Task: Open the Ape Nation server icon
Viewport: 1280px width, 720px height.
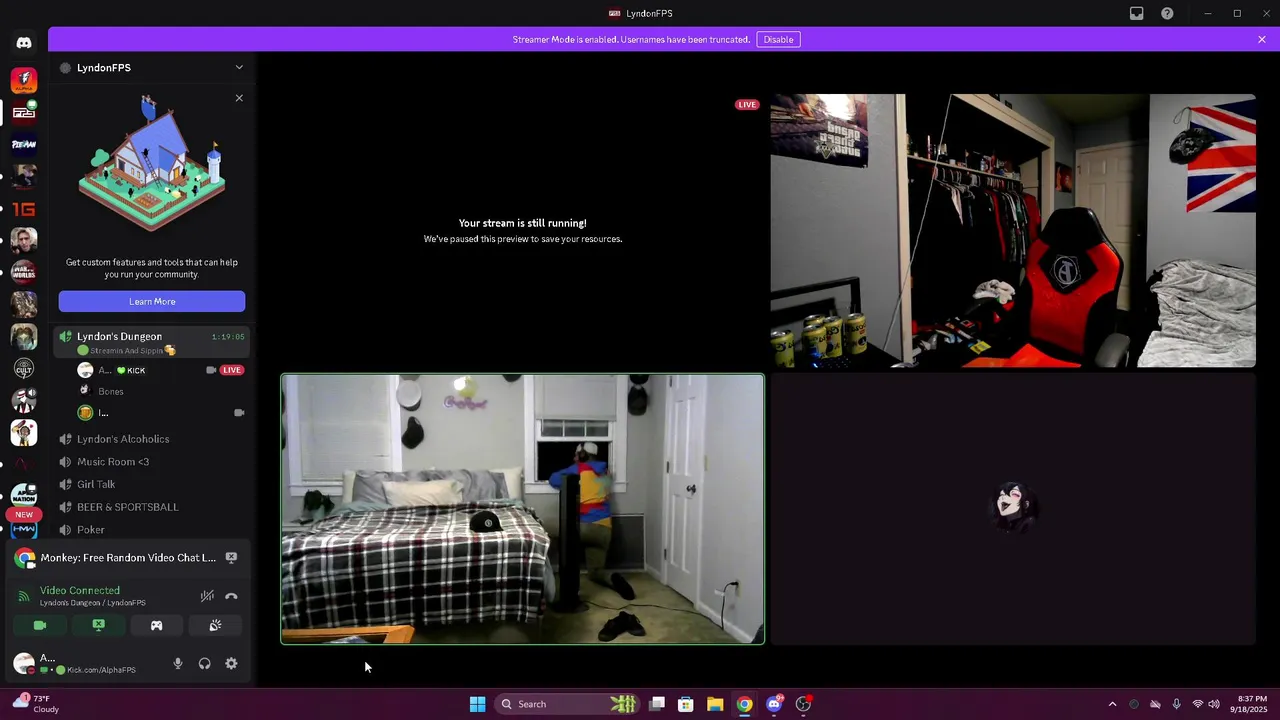Action: pyautogui.click(x=24, y=496)
